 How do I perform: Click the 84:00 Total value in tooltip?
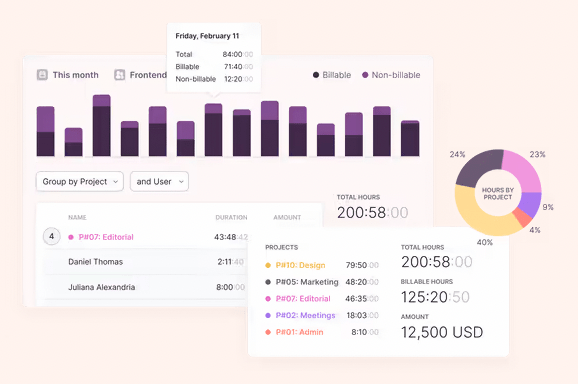(x=238, y=54)
